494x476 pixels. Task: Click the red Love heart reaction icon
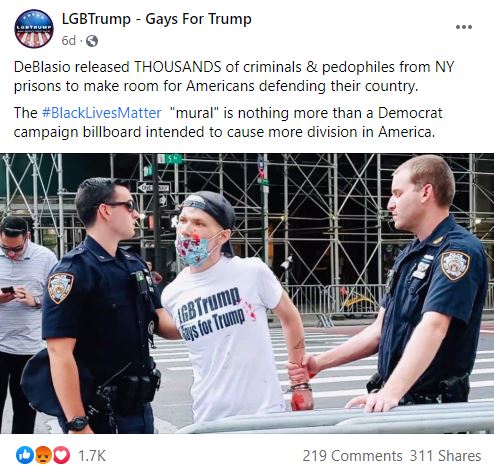click(x=61, y=455)
